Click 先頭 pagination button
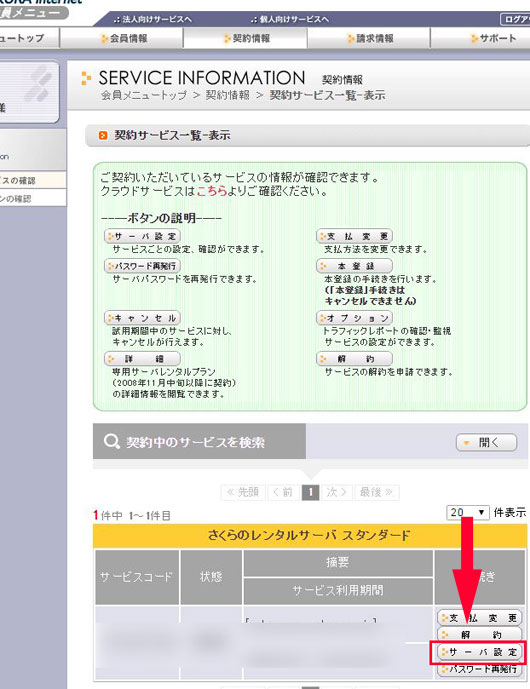This screenshot has height=689, width=530. click(x=243, y=492)
